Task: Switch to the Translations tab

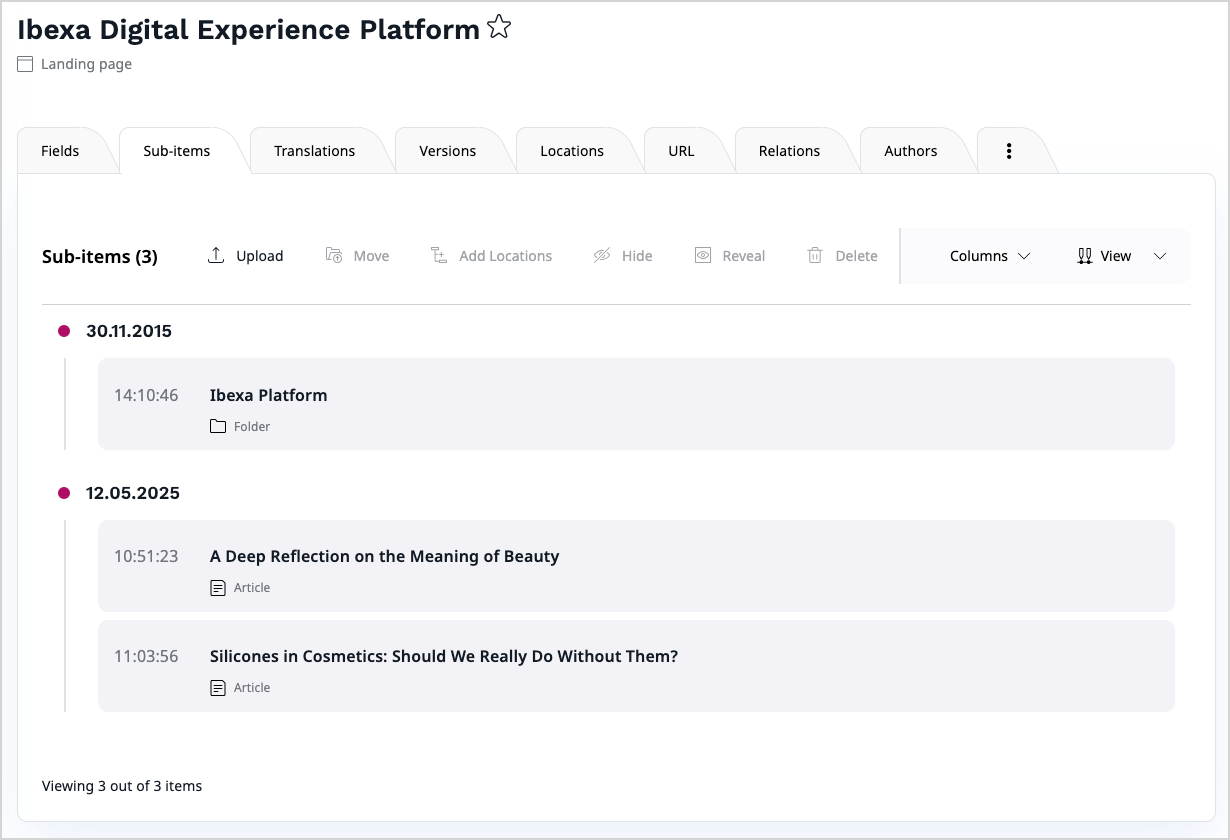Action: click(x=314, y=150)
